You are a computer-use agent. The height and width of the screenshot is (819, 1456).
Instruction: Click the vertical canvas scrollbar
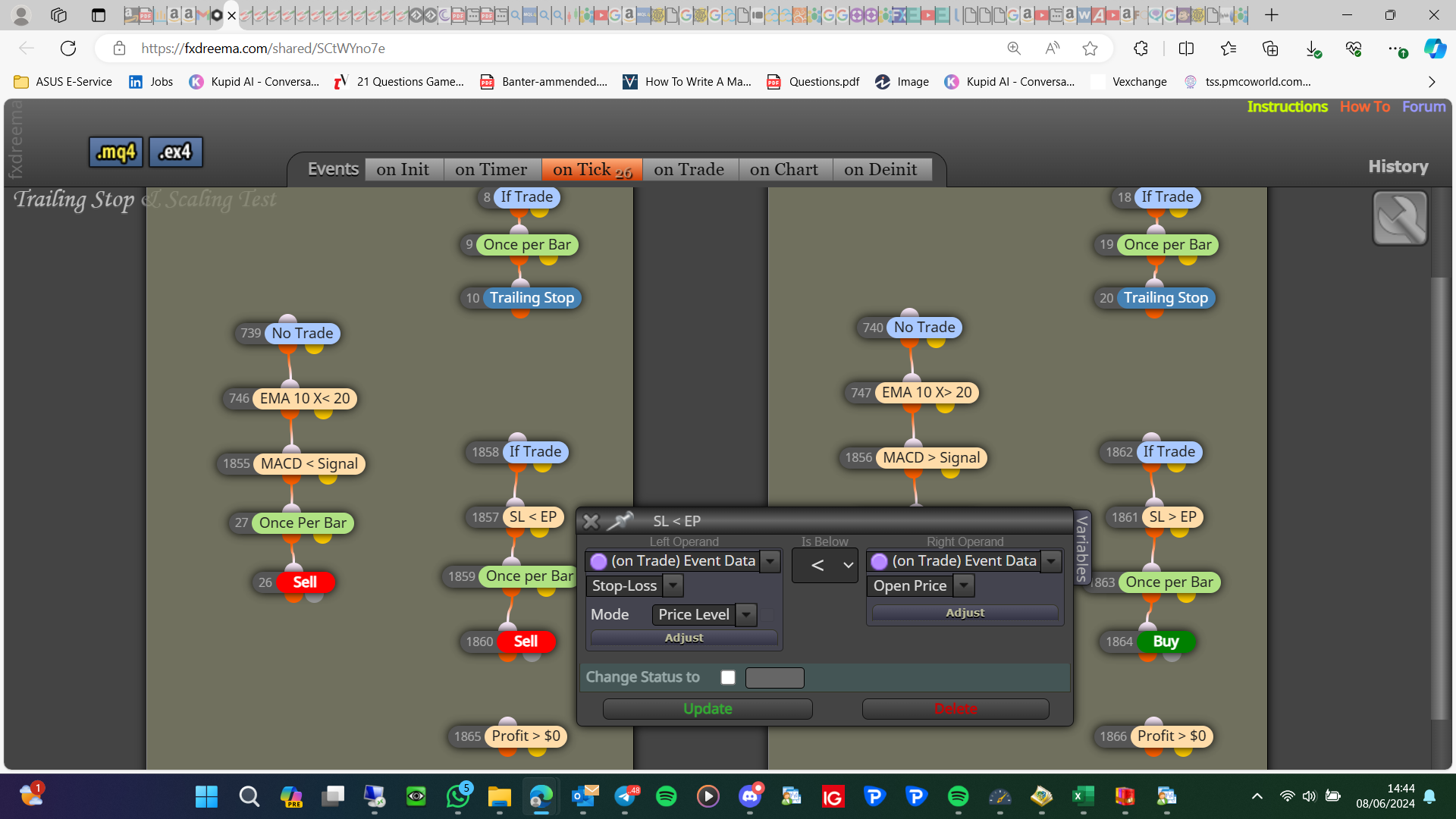(1439, 497)
